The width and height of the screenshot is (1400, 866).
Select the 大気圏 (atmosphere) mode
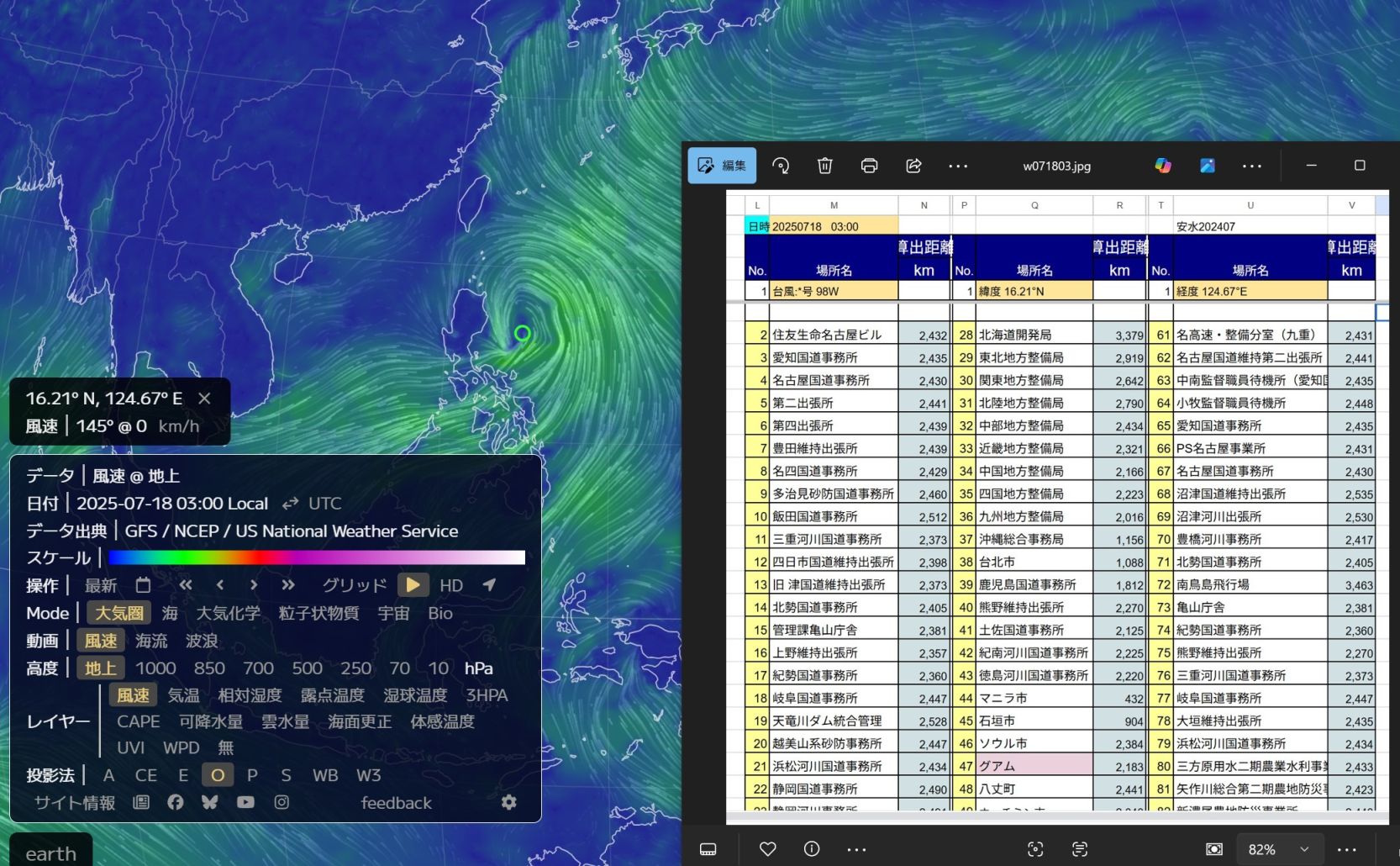[x=118, y=613]
